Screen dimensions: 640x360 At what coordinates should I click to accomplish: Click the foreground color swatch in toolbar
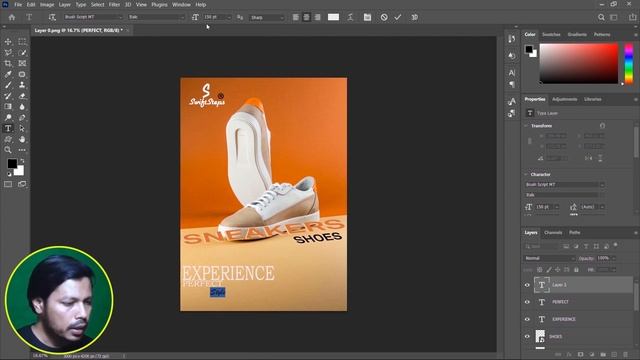tap(12, 163)
